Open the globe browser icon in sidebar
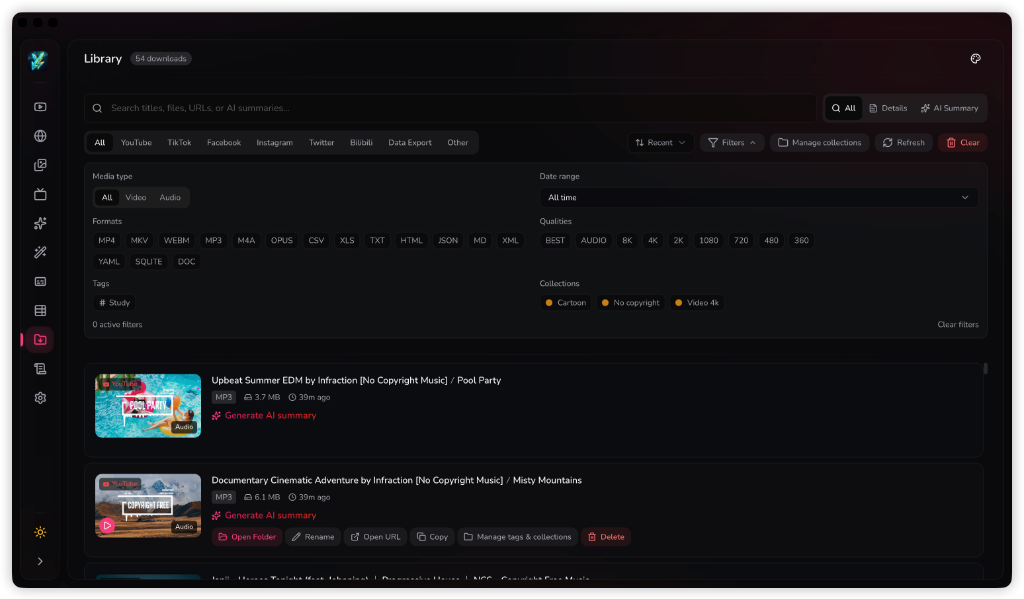This screenshot has width=1024, height=599. coord(40,136)
